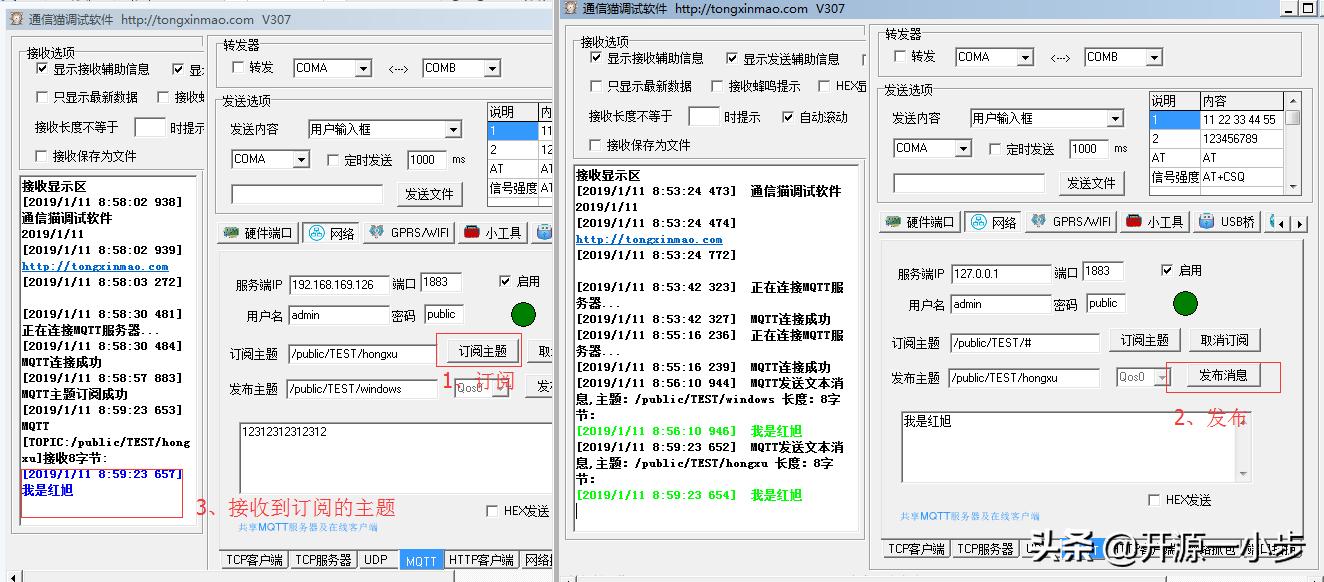This screenshot has width=1324, height=582.
Task: Open GPRS/WIFI in the right window
Action: coord(1071,222)
